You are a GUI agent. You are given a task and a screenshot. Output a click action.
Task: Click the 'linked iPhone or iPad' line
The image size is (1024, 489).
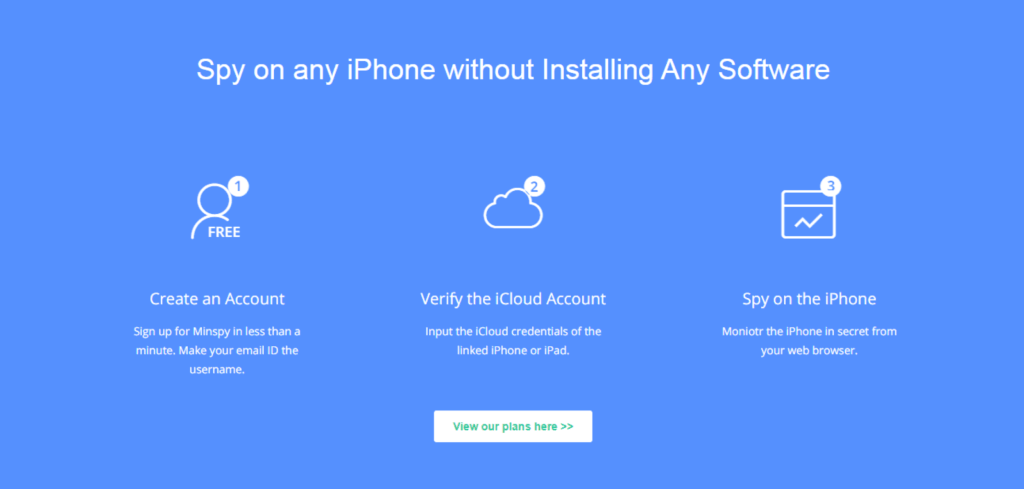513,351
